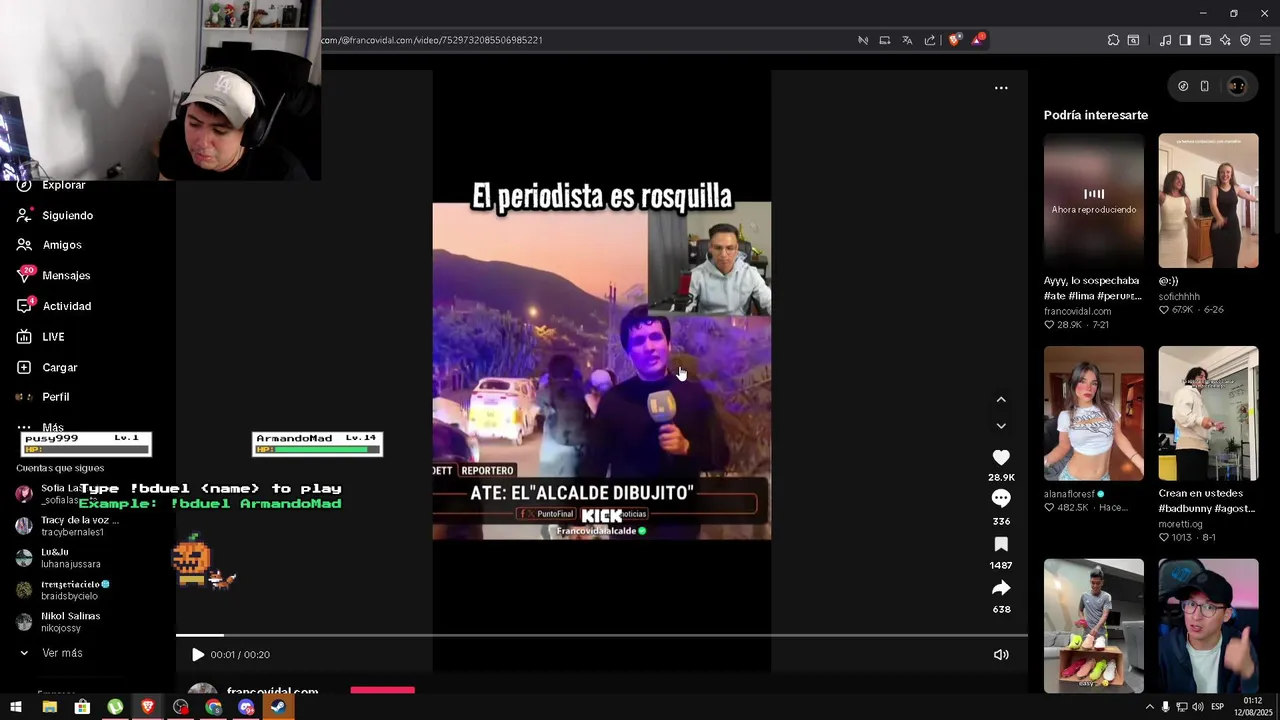Image resolution: width=1280 pixels, height=720 pixels.
Task: Save video with bookmark icon
Action: point(1001,544)
